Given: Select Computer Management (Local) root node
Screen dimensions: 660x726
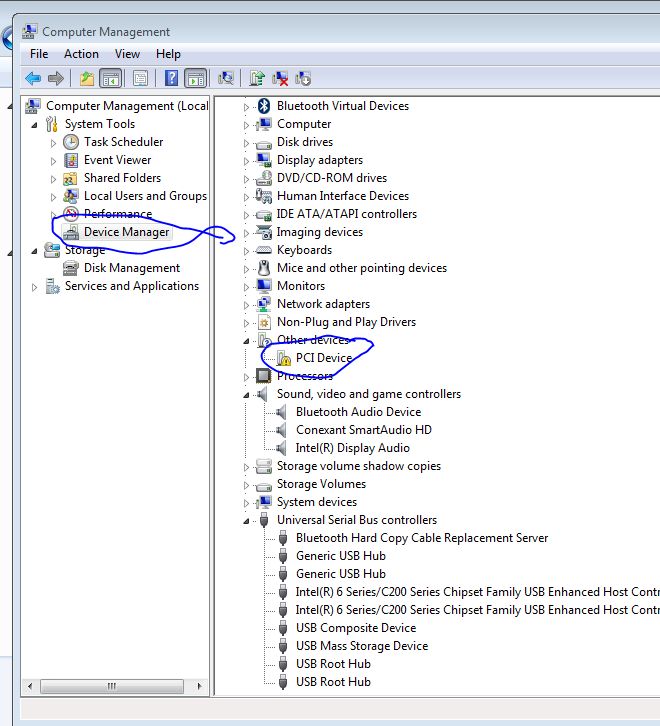Looking at the screenshot, I should [127, 106].
